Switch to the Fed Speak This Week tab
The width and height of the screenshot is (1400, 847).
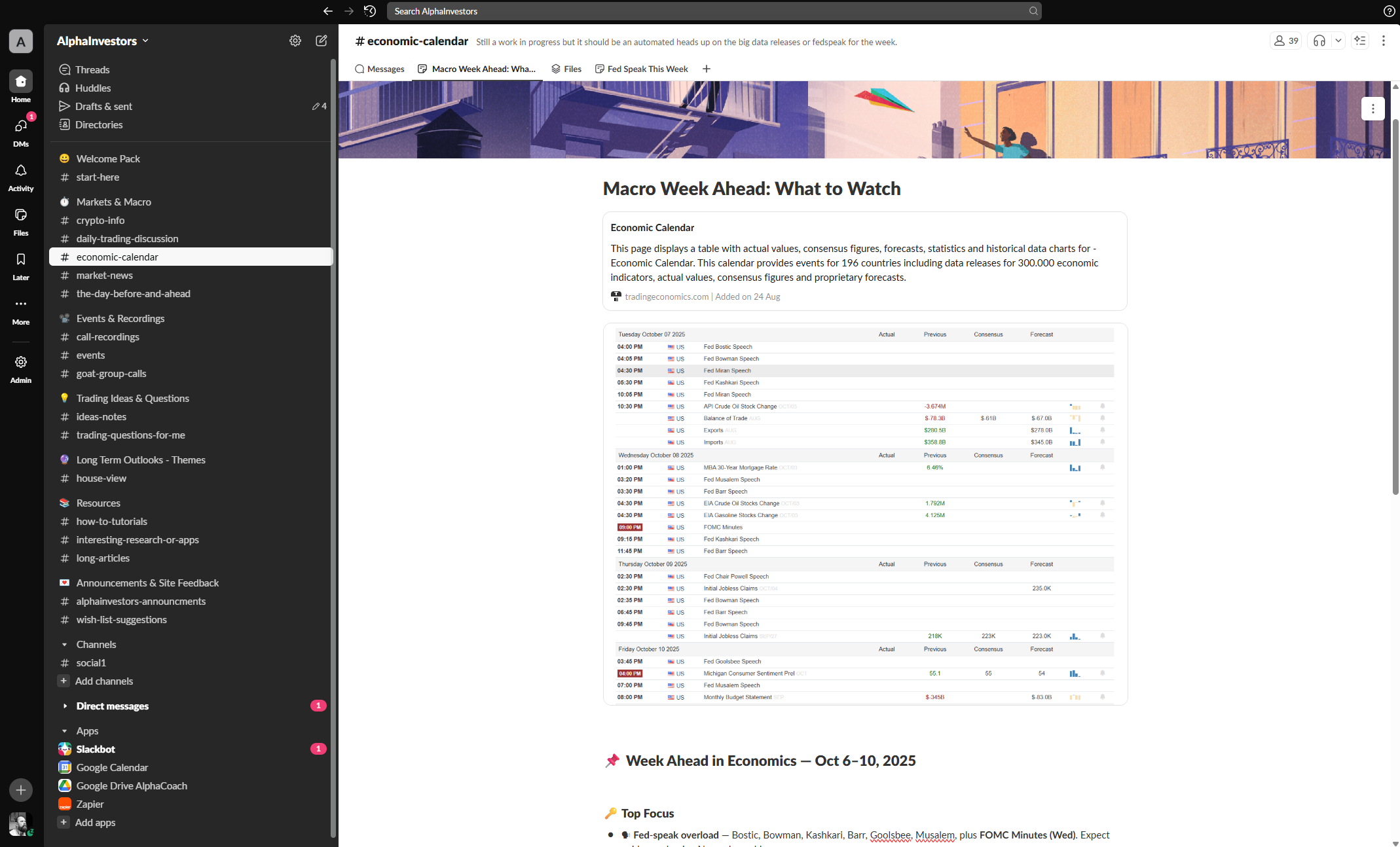click(x=641, y=69)
